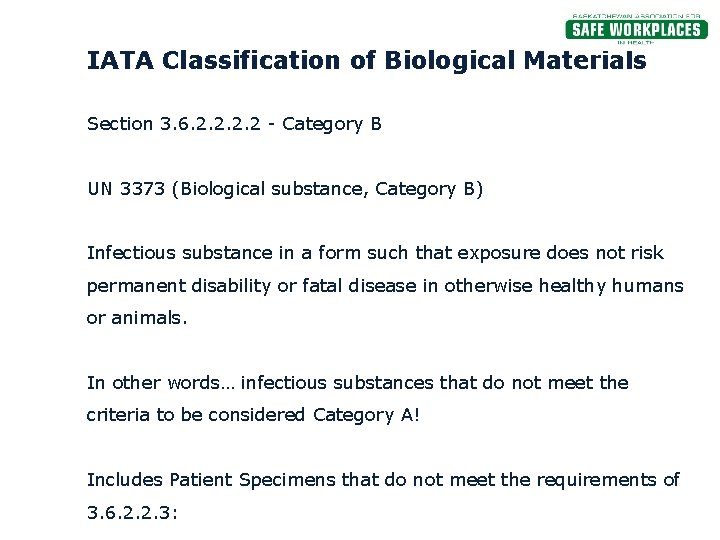The image size is (720, 540).
Task: Click '(Biological substance, Category B)' text
Action: tap(327, 189)
